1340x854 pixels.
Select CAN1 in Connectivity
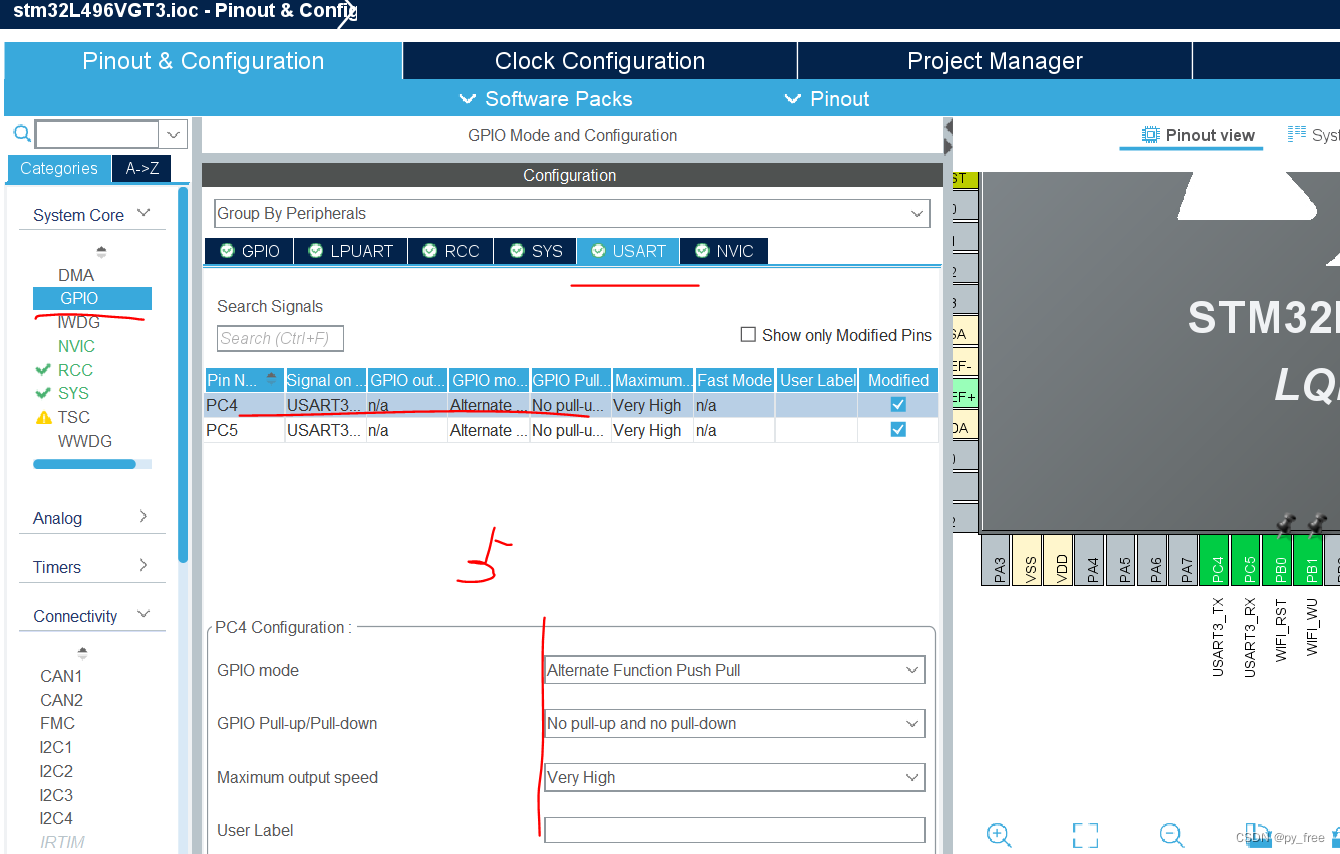pyautogui.click(x=61, y=676)
